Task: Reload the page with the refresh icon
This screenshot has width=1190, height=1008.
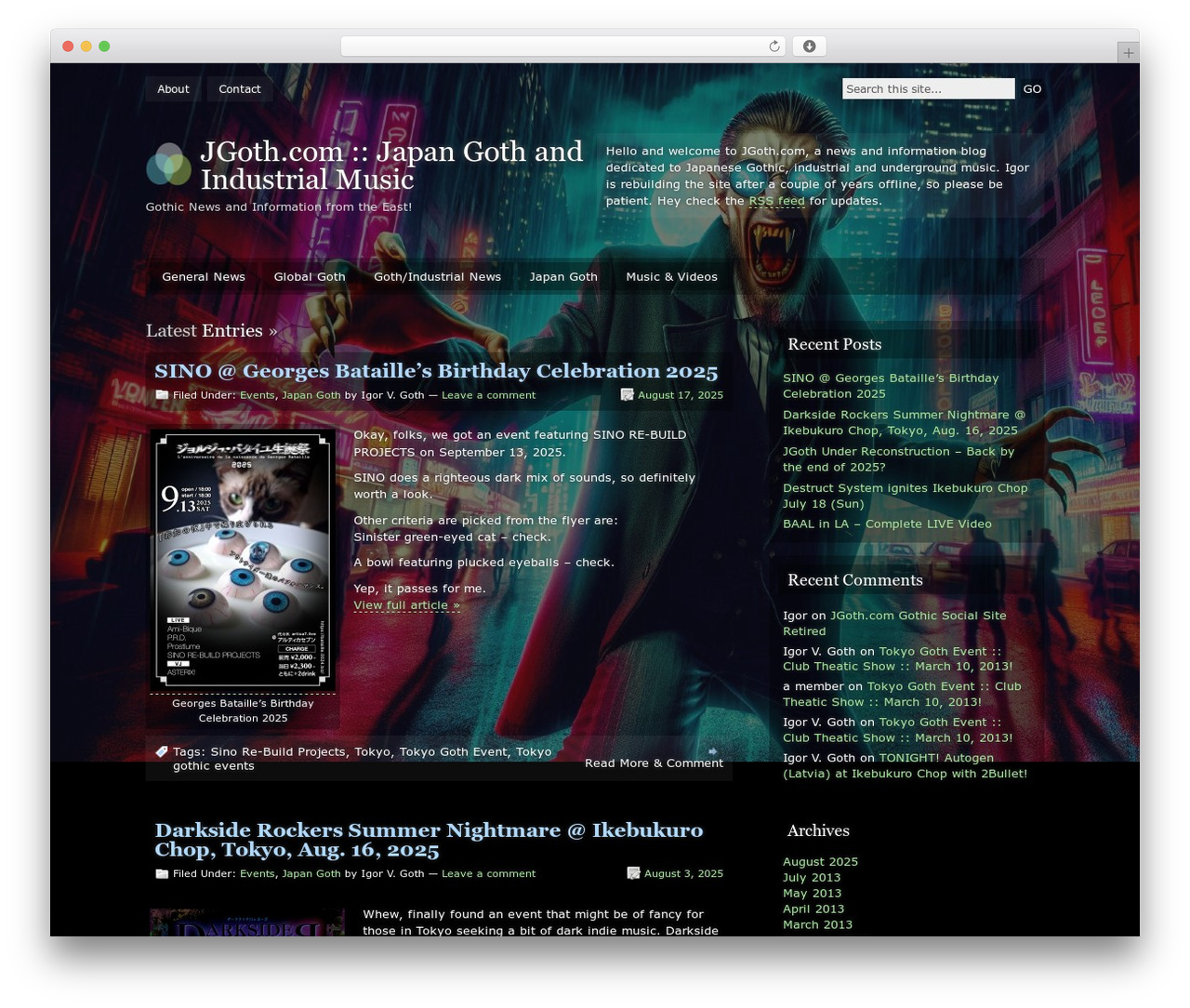Action: 773,46
